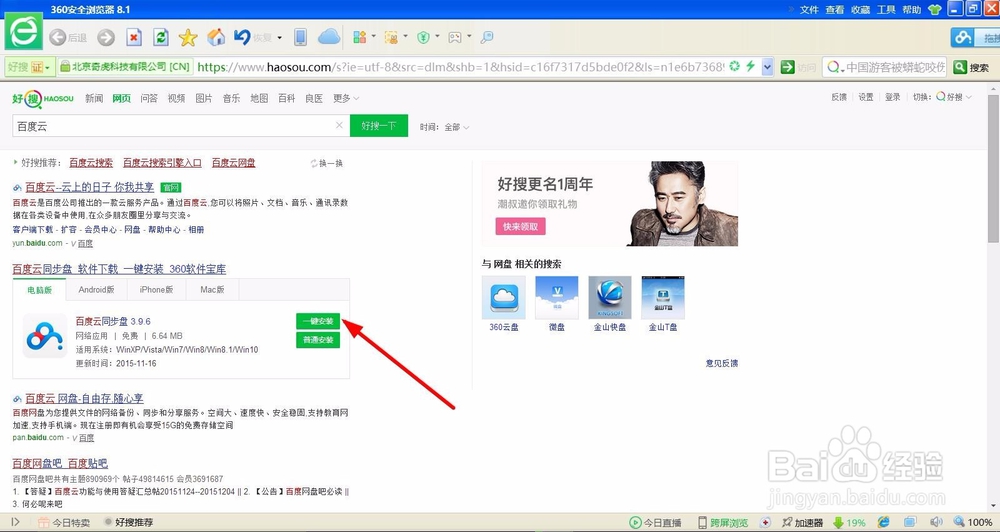Viewport: 1000px width, 532px height.
Task: Click the 登录 link at top right
Action: point(892,97)
